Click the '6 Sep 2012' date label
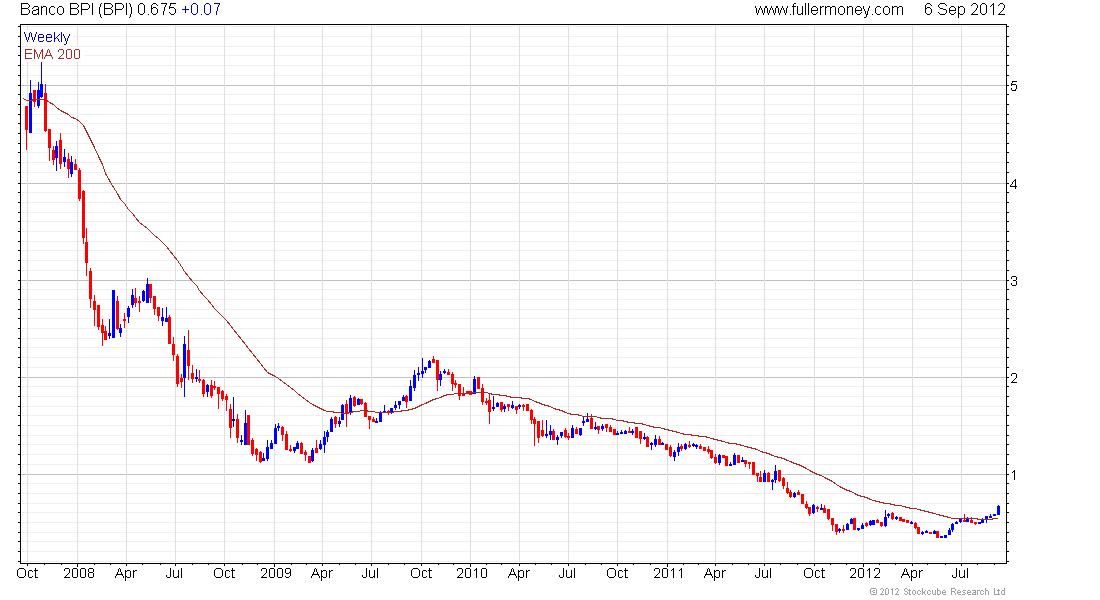1100x600 pixels. point(965,10)
